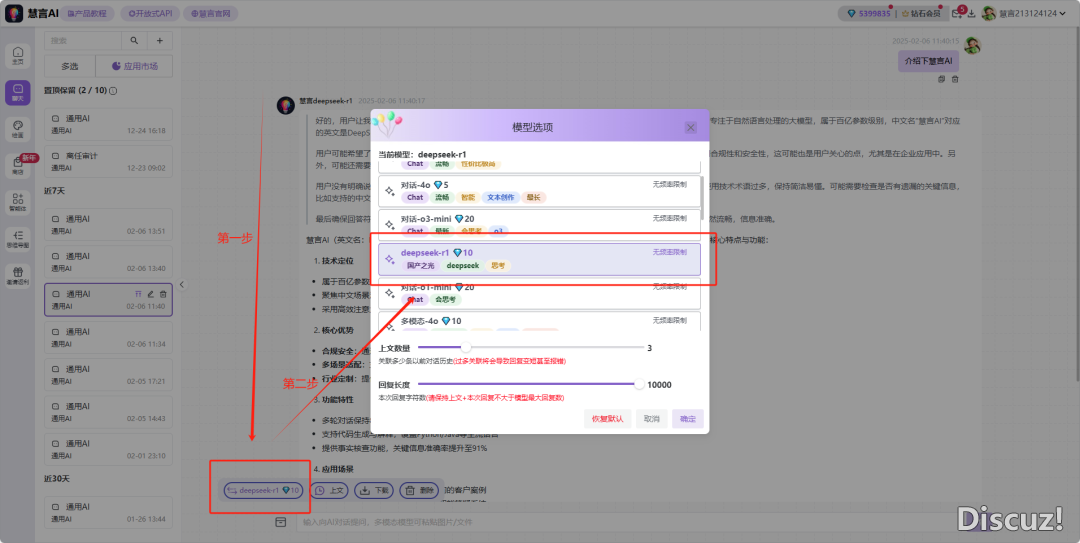Click the trash icon on selected 通用AI chat

click(163, 294)
